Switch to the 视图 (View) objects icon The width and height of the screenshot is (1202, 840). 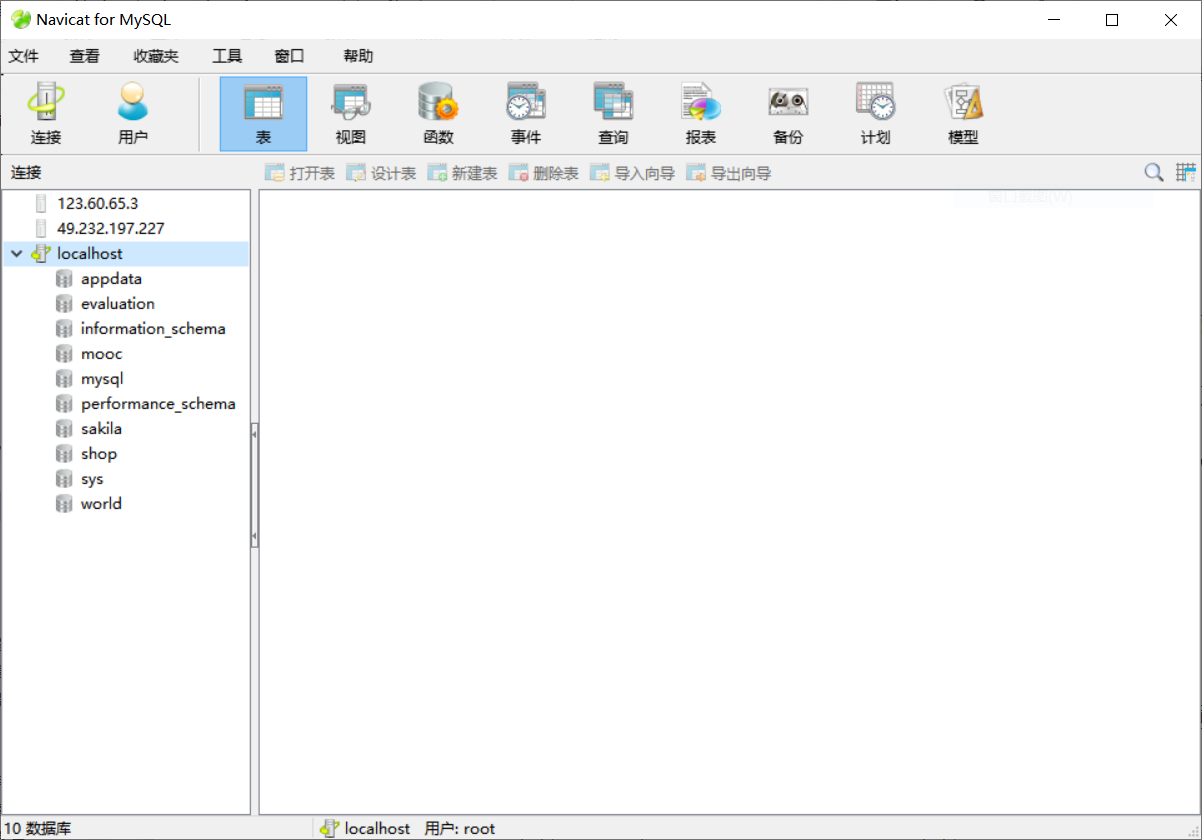point(351,114)
